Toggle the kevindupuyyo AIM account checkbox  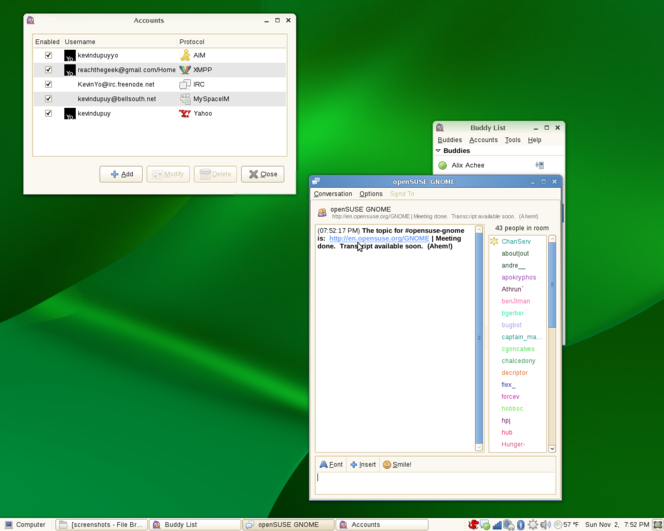(48, 55)
